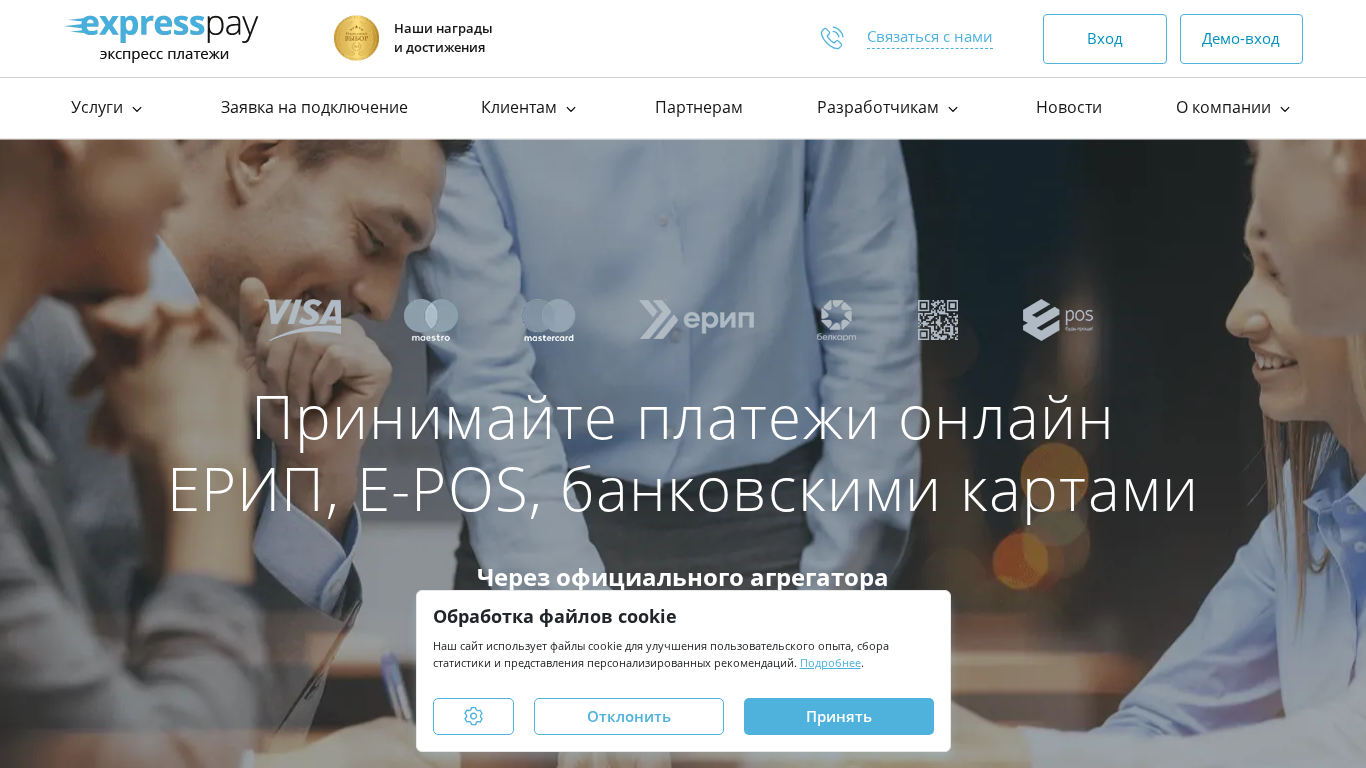This screenshot has width=1366, height=768.
Task: Click the Visa logo
Action: 303,320
